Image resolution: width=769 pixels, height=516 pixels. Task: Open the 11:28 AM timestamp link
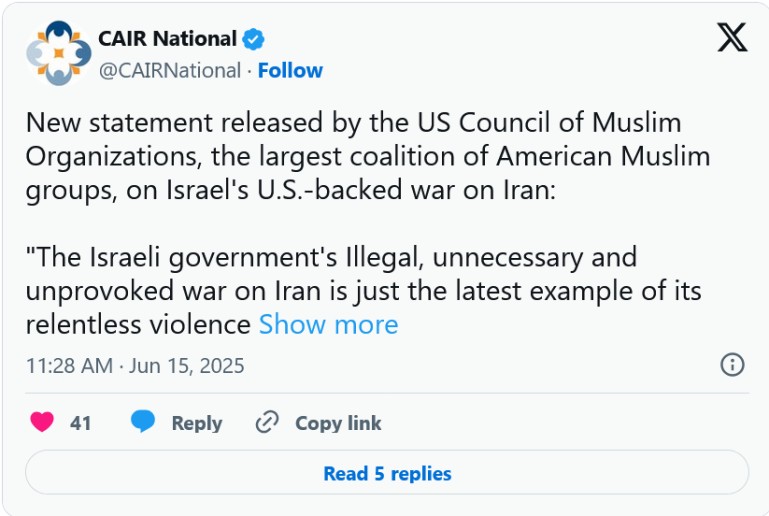coord(69,366)
